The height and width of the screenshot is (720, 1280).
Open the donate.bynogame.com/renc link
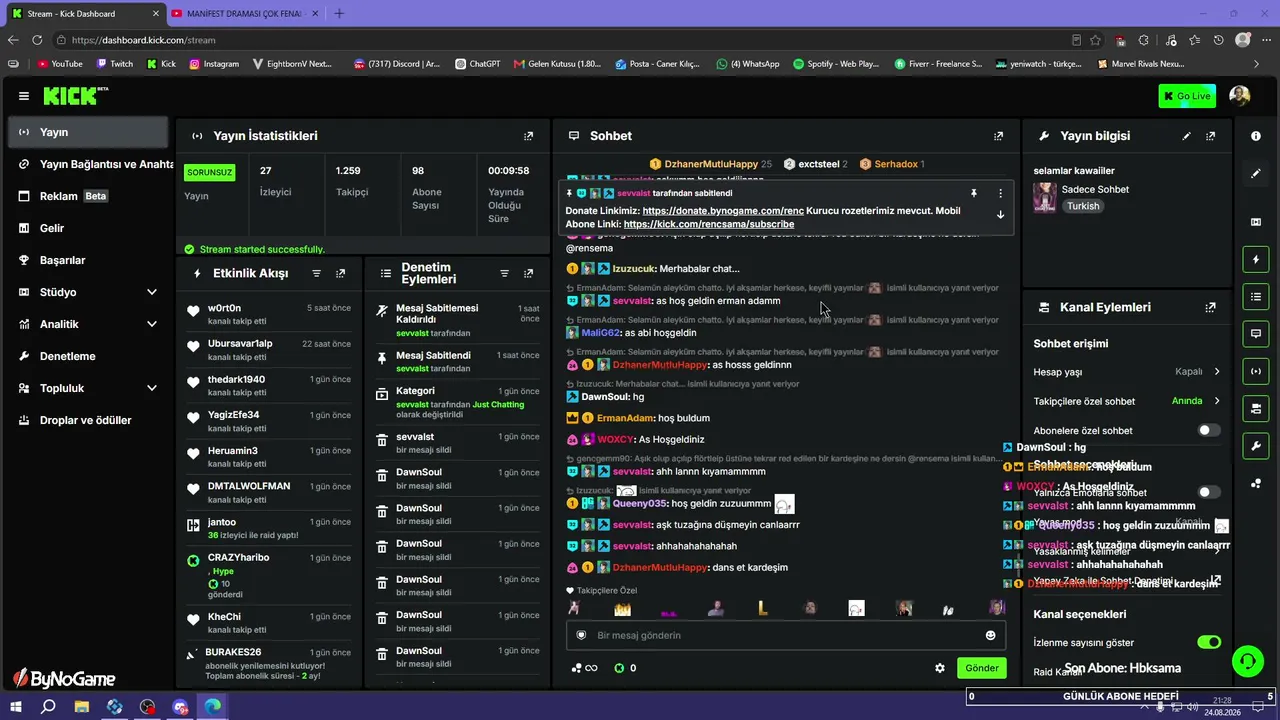tap(723, 211)
